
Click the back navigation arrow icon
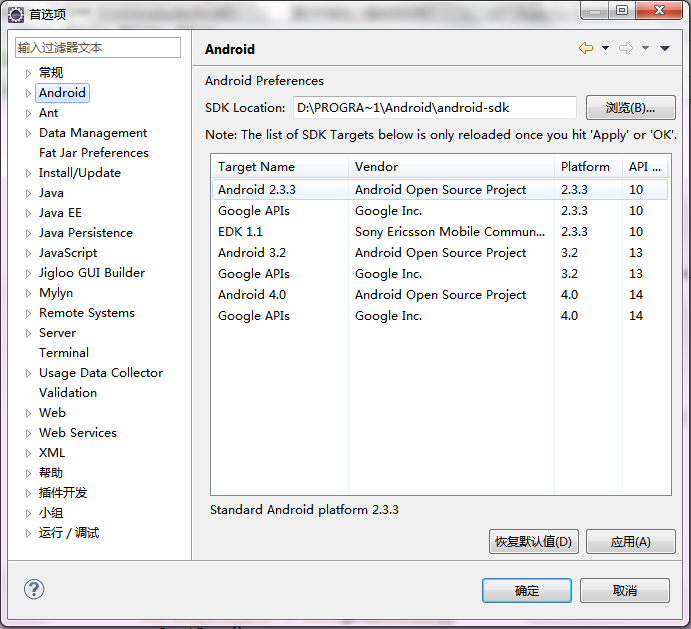(586, 48)
